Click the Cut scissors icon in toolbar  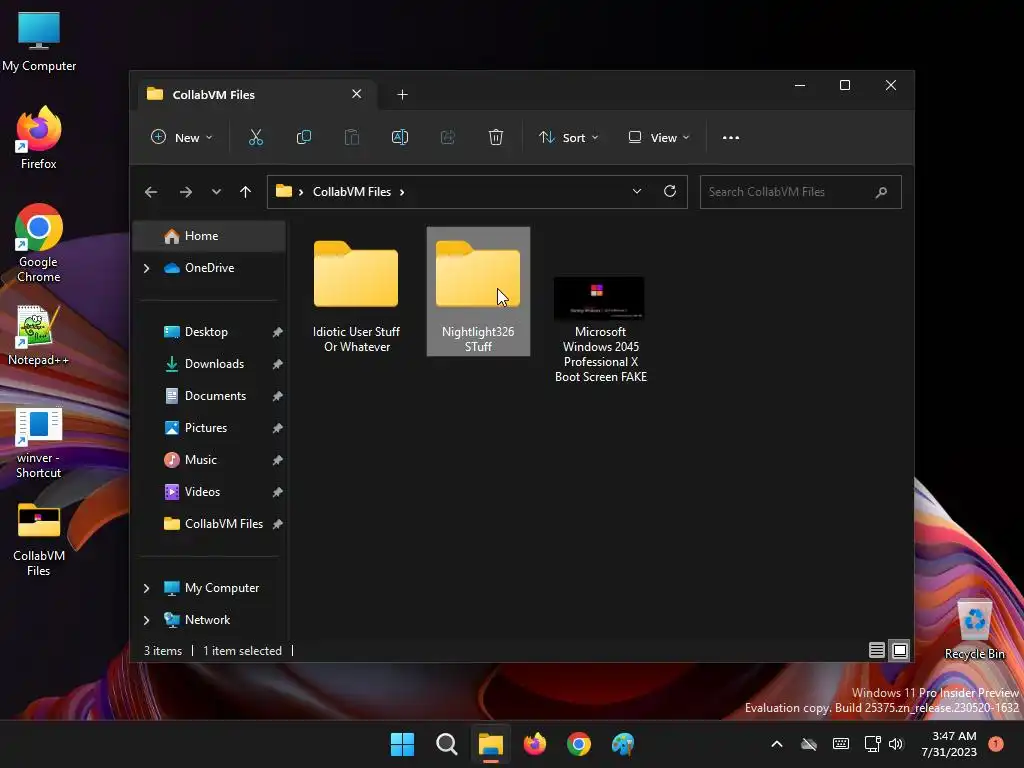(255, 138)
